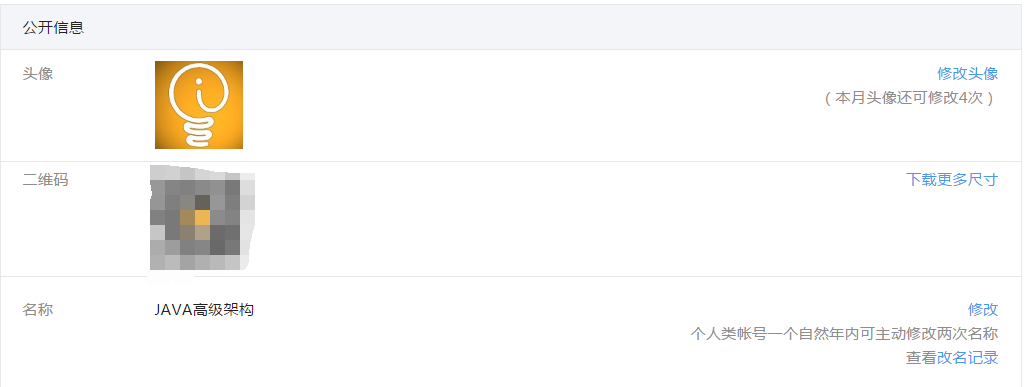Select the 二维码 row label
Viewport: 1027px width, 387px height.
pos(45,179)
